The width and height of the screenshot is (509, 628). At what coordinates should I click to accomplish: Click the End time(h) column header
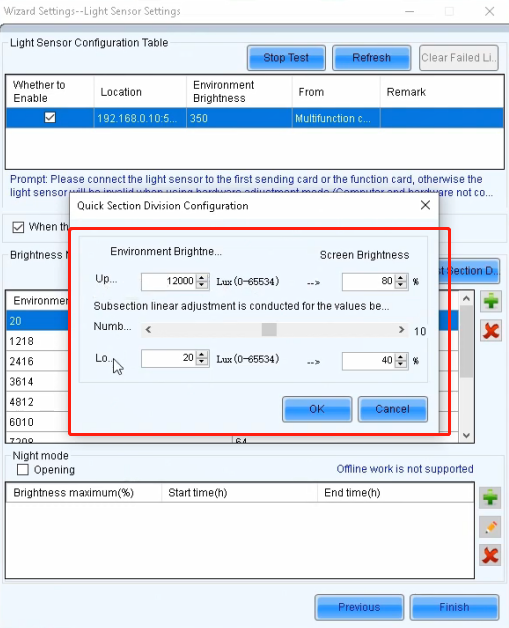tap(396, 492)
